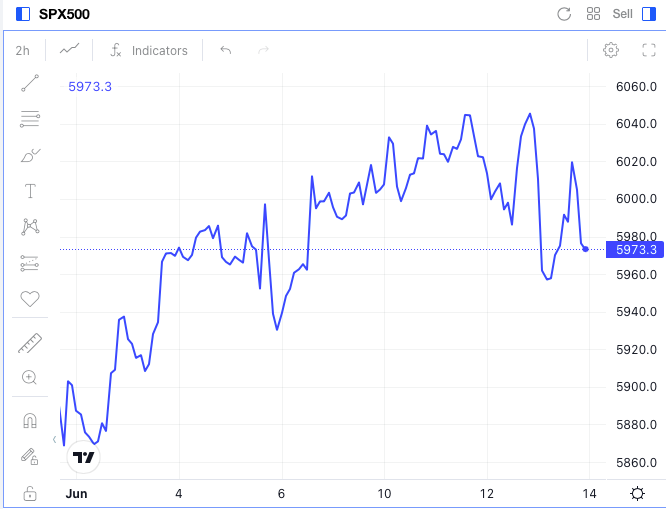
Task: Toggle lock all drawing tools
Action: (30, 493)
